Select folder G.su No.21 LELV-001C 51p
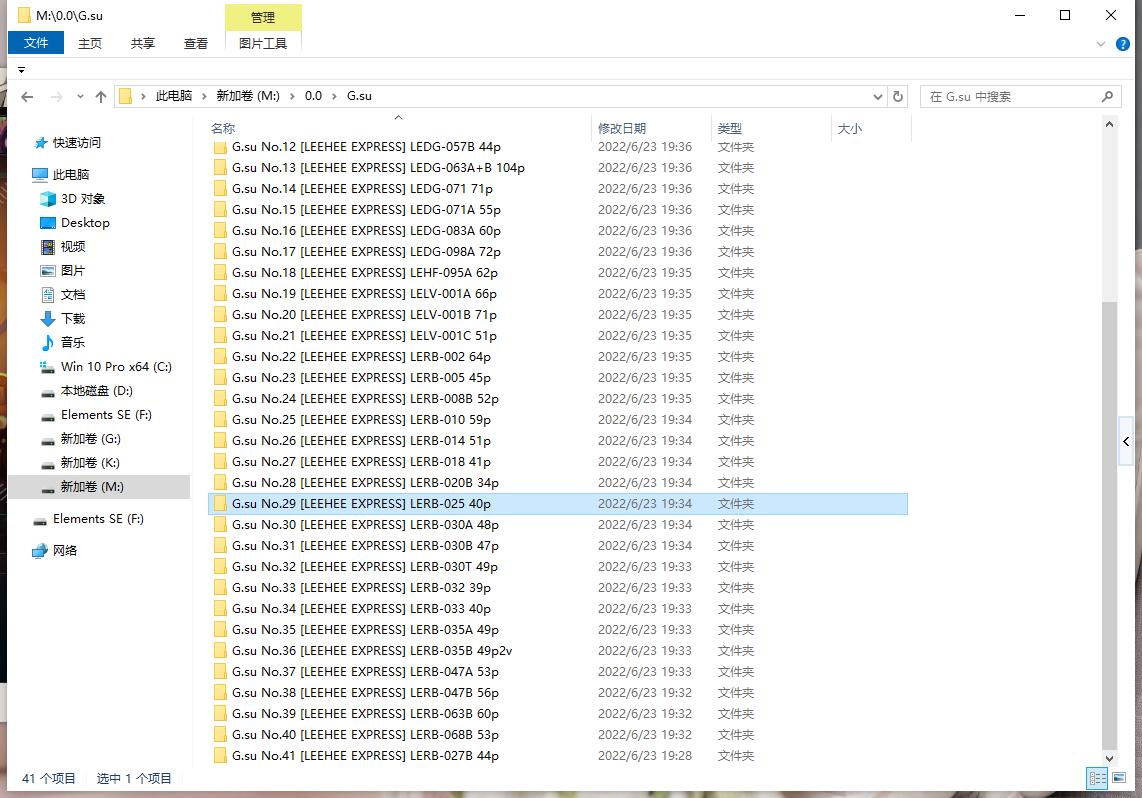This screenshot has height=798, width=1142. 558,336
